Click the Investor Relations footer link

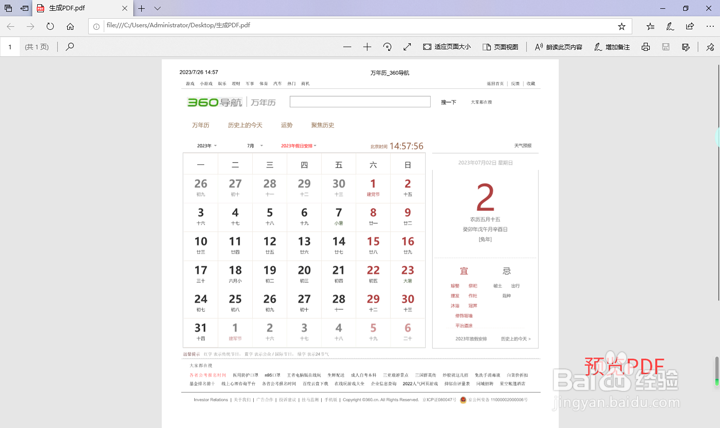click(211, 400)
